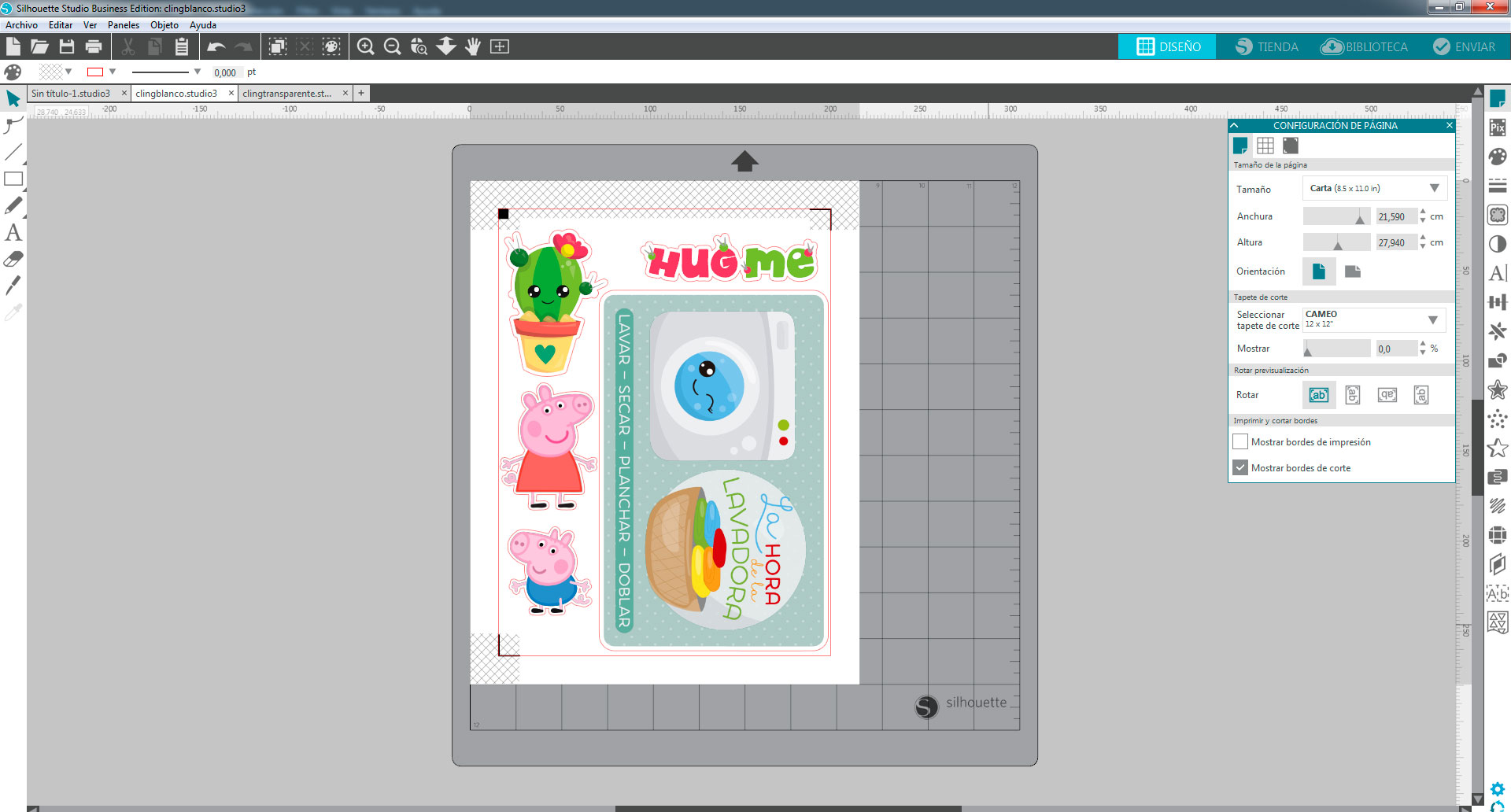Click the Cut scissors icon
The width and height of the screenshot is (1511, 812).
[128, 46]
